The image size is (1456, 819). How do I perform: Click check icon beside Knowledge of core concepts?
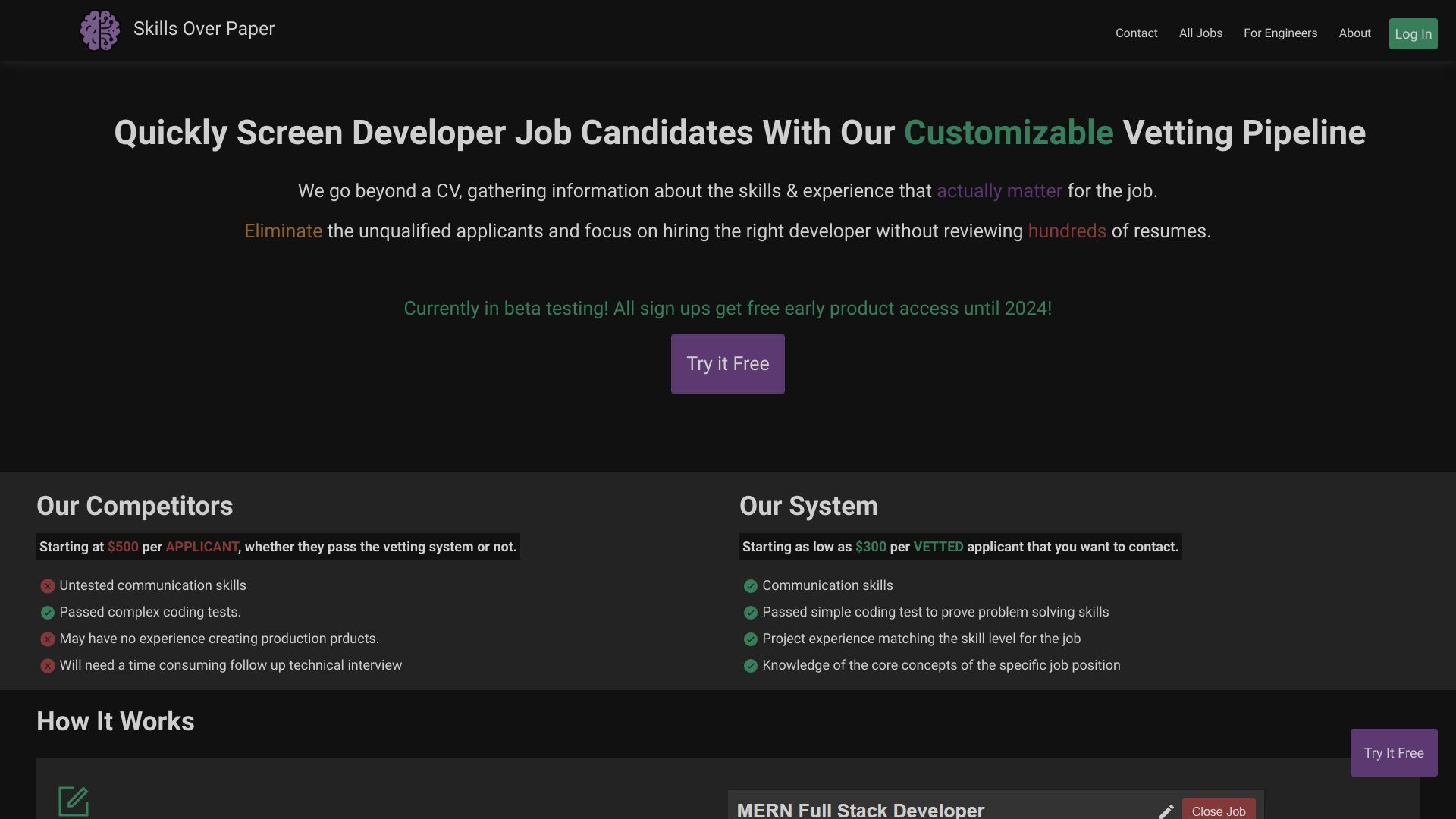tap(751, 666)
